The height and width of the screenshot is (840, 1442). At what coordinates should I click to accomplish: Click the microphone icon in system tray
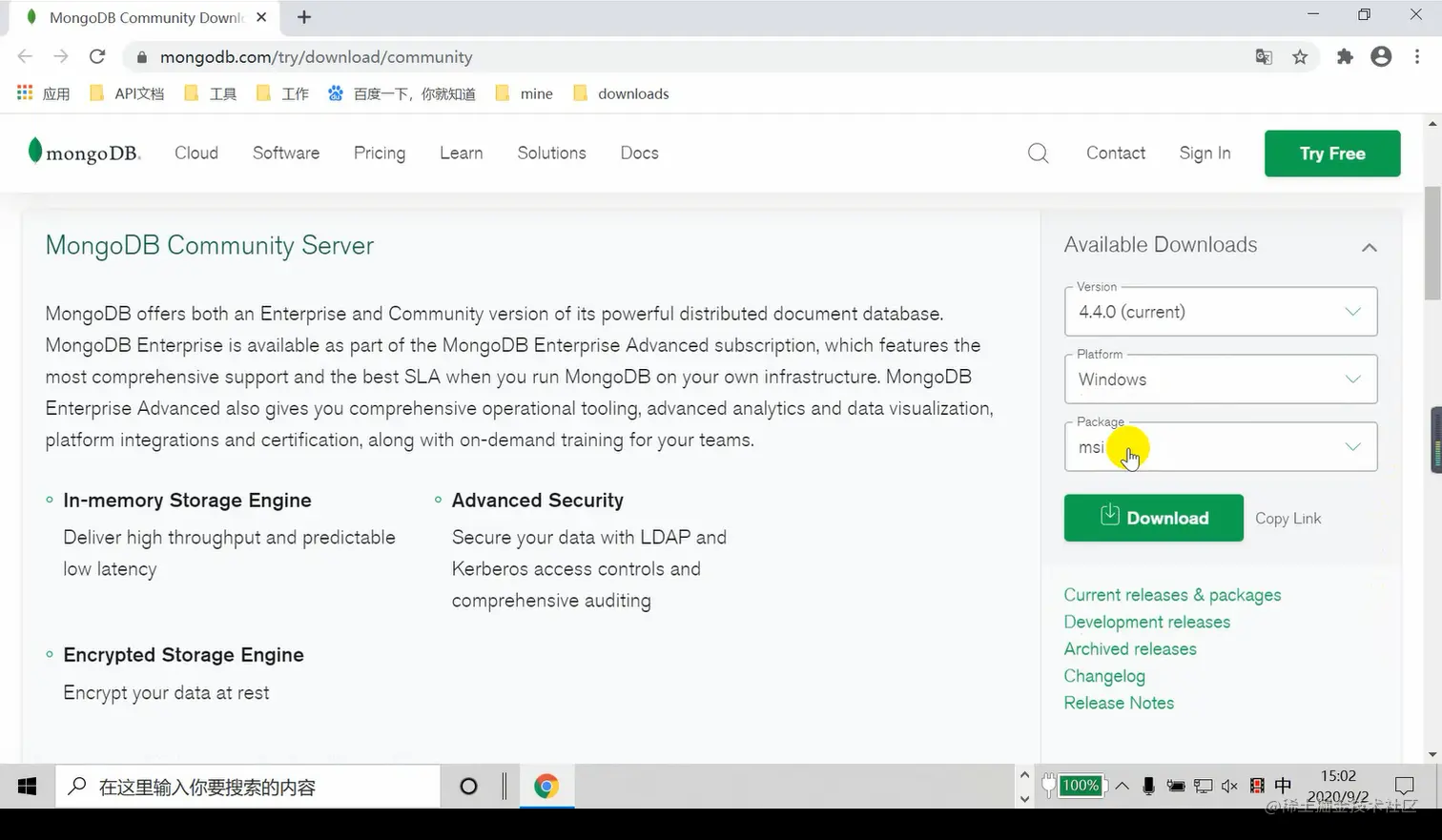[x=1148, y=786]
